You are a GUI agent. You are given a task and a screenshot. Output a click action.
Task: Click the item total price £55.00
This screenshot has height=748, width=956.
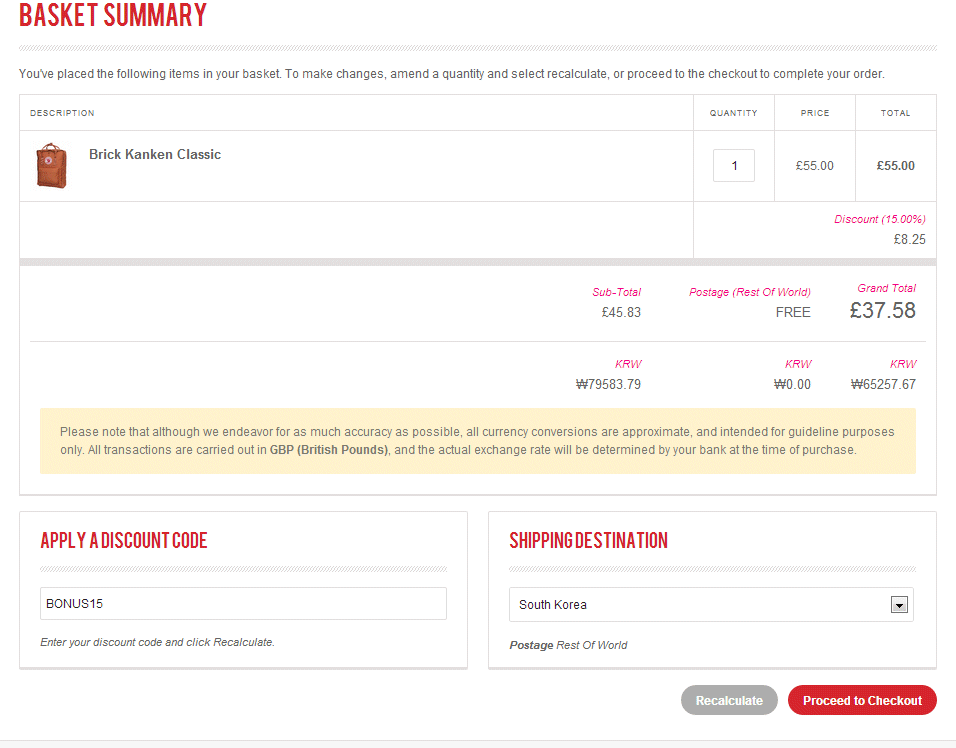click(x=895, y=166)
